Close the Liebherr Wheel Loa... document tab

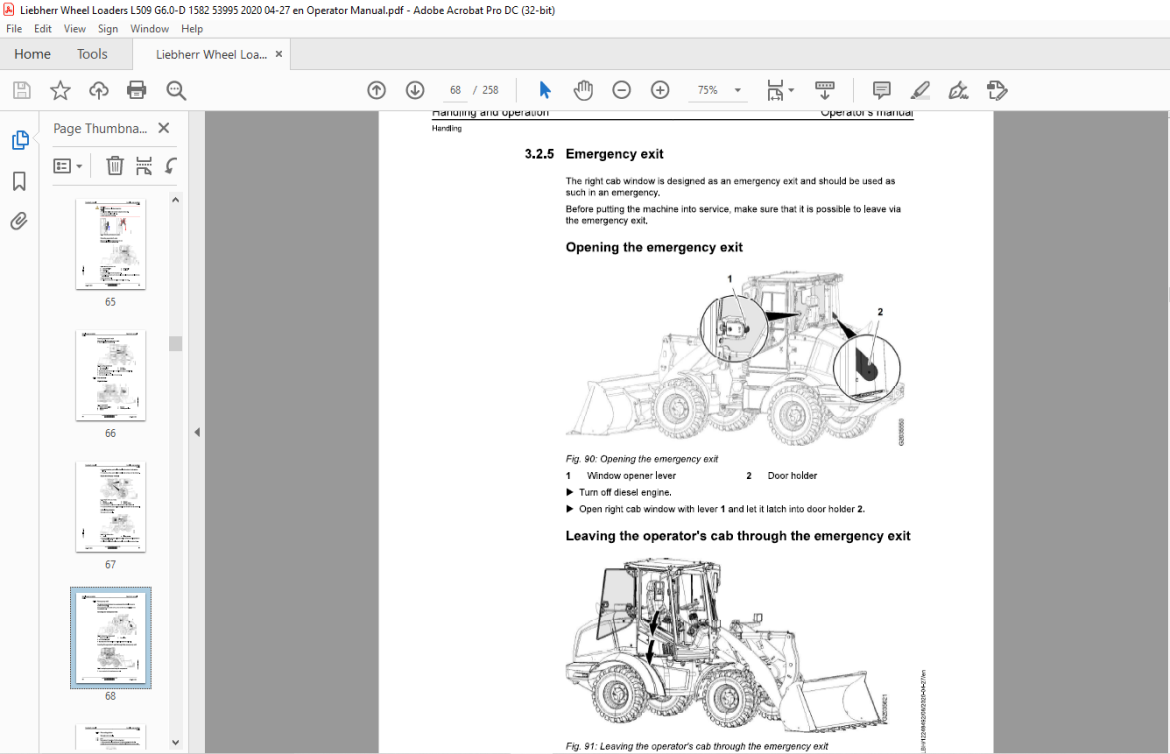(x=279, y=54)
